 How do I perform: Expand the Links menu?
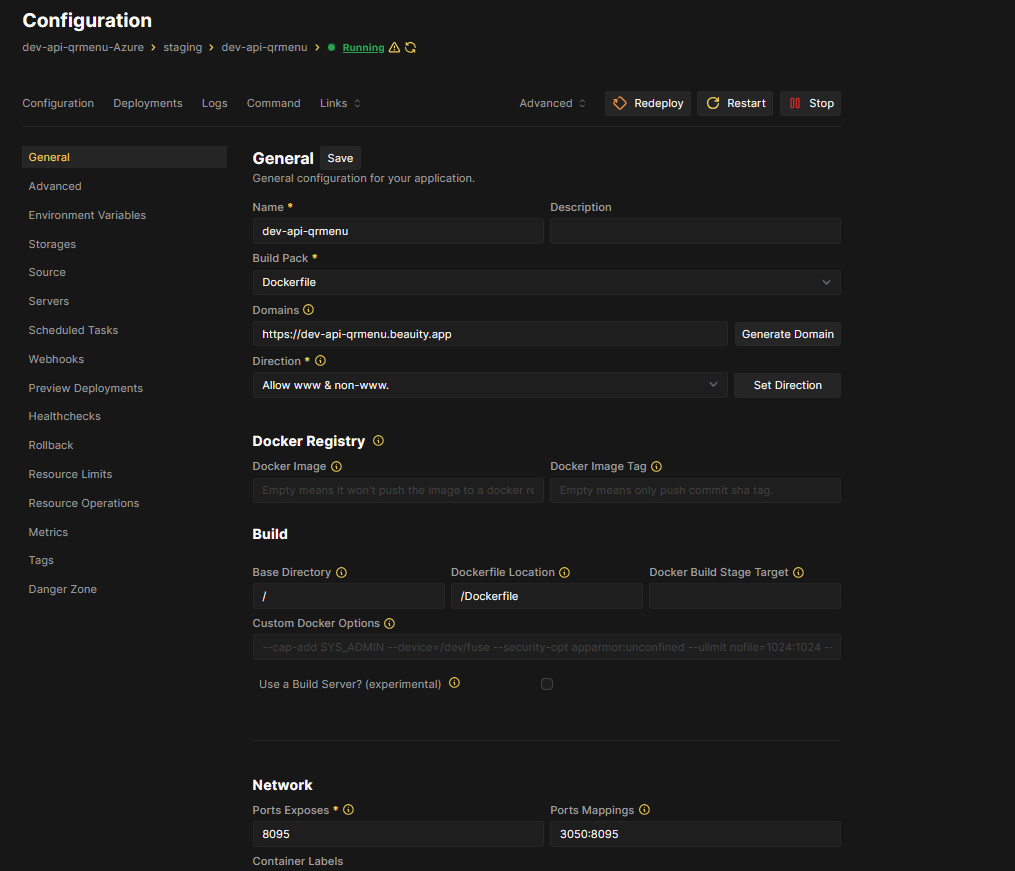pos(340,104)
